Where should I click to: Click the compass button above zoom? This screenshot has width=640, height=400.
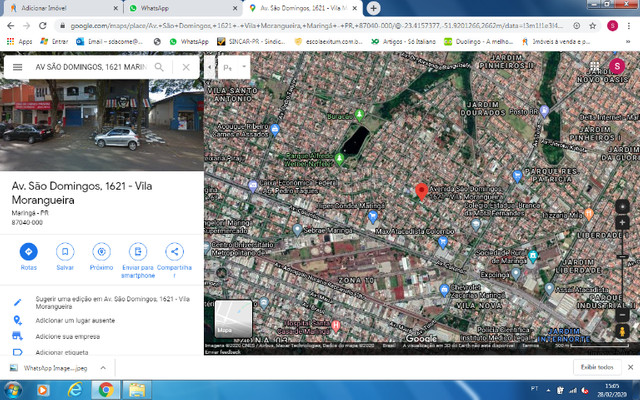pos(622,207)
